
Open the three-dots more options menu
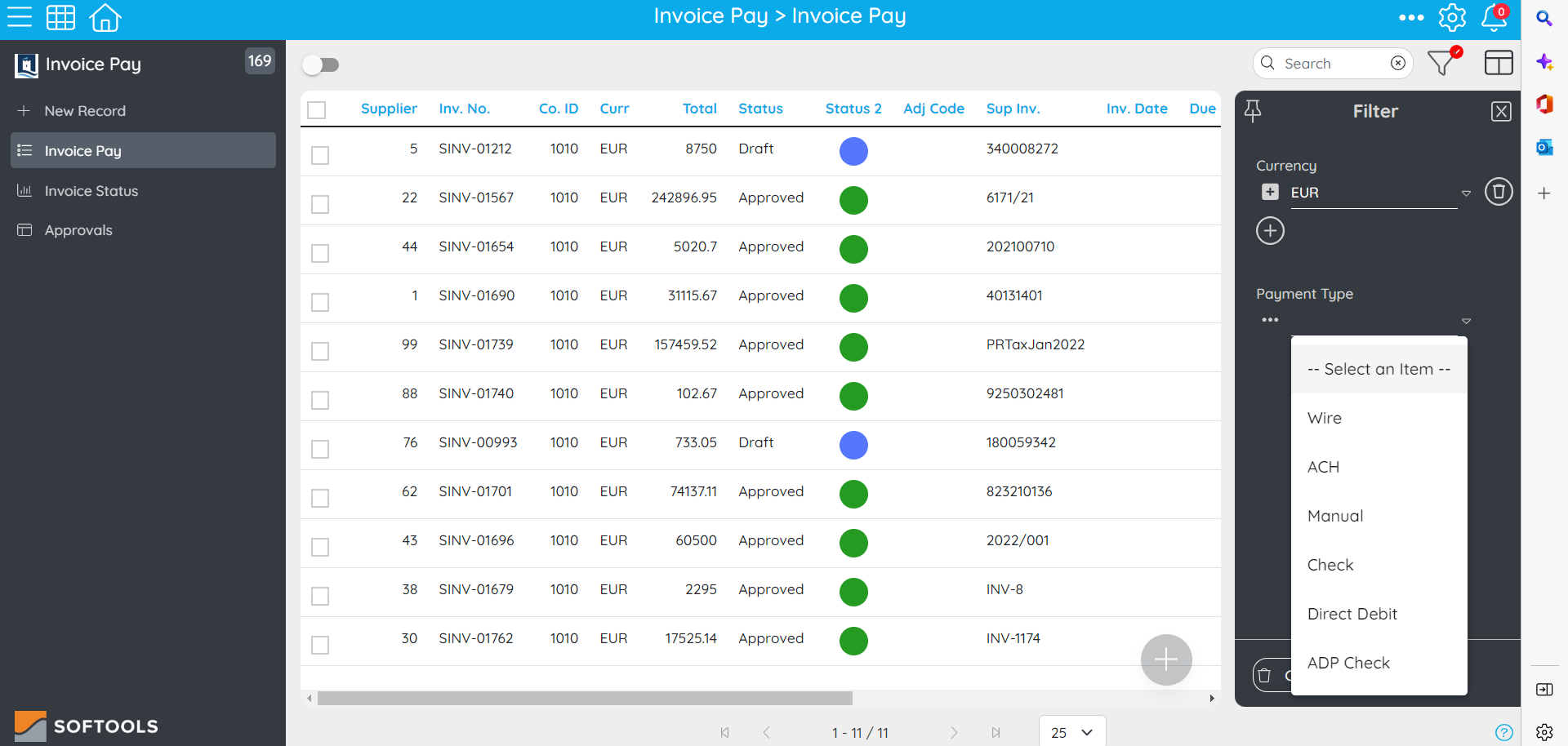(x=1411, y=17)
